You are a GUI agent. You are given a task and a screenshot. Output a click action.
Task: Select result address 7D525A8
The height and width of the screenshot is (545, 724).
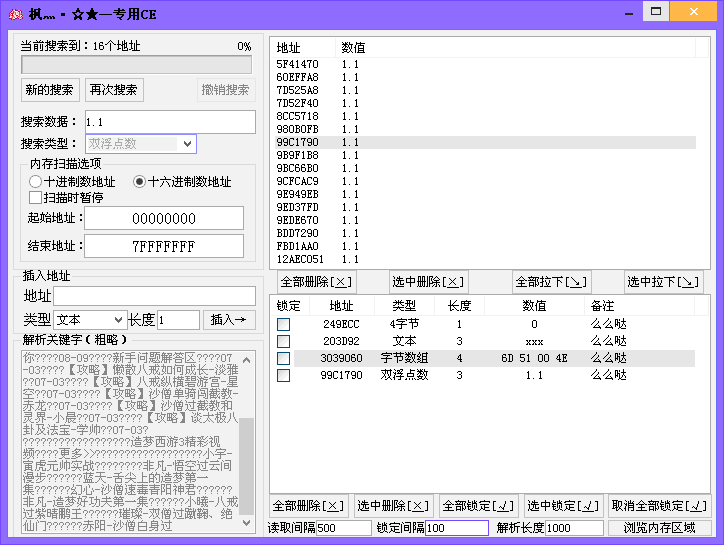tap(297, 90)
